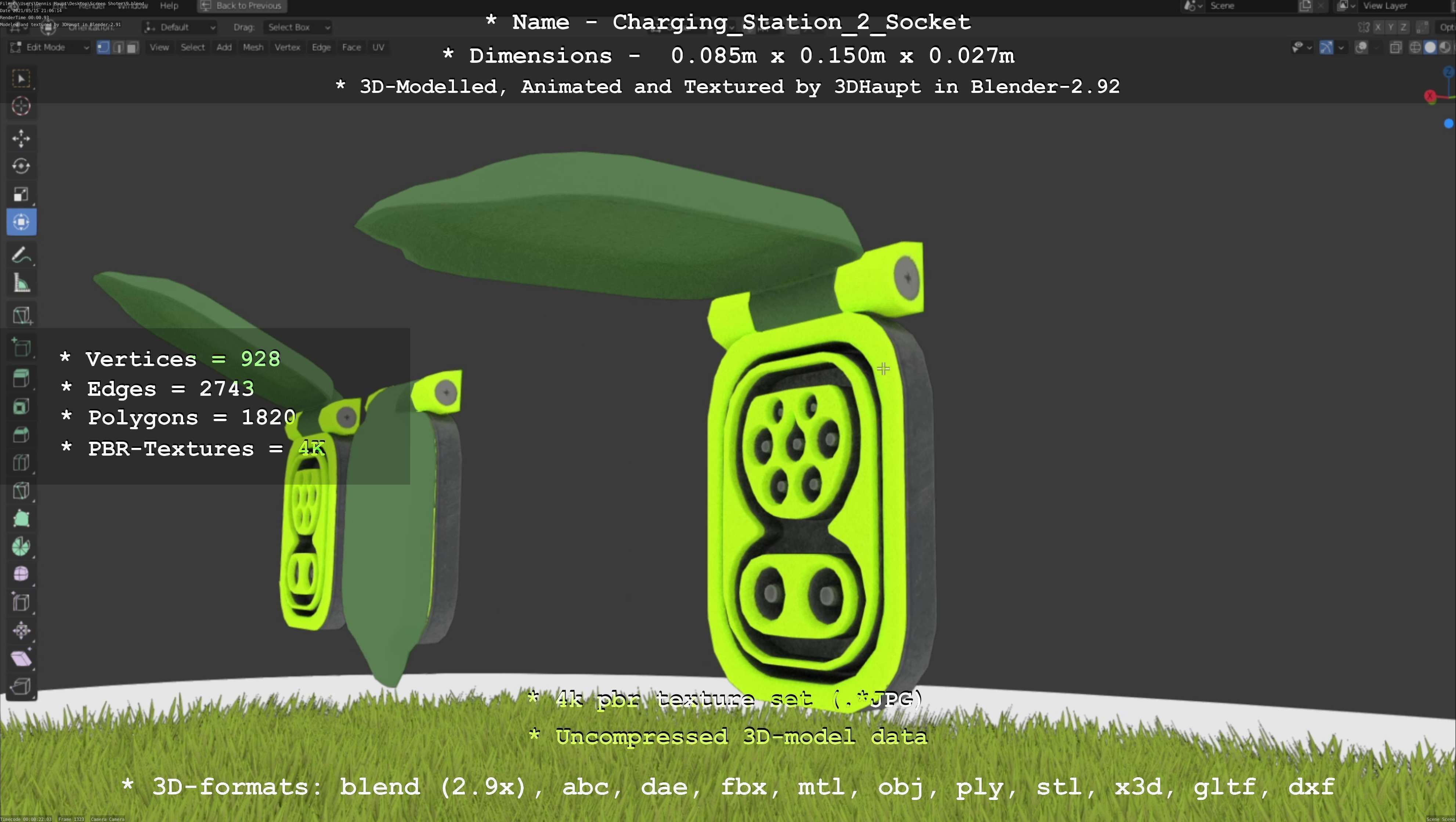Click the blue Z axis gizmo
The height and width of the screenshot is (822, 1456).
tap(1449, 72)
